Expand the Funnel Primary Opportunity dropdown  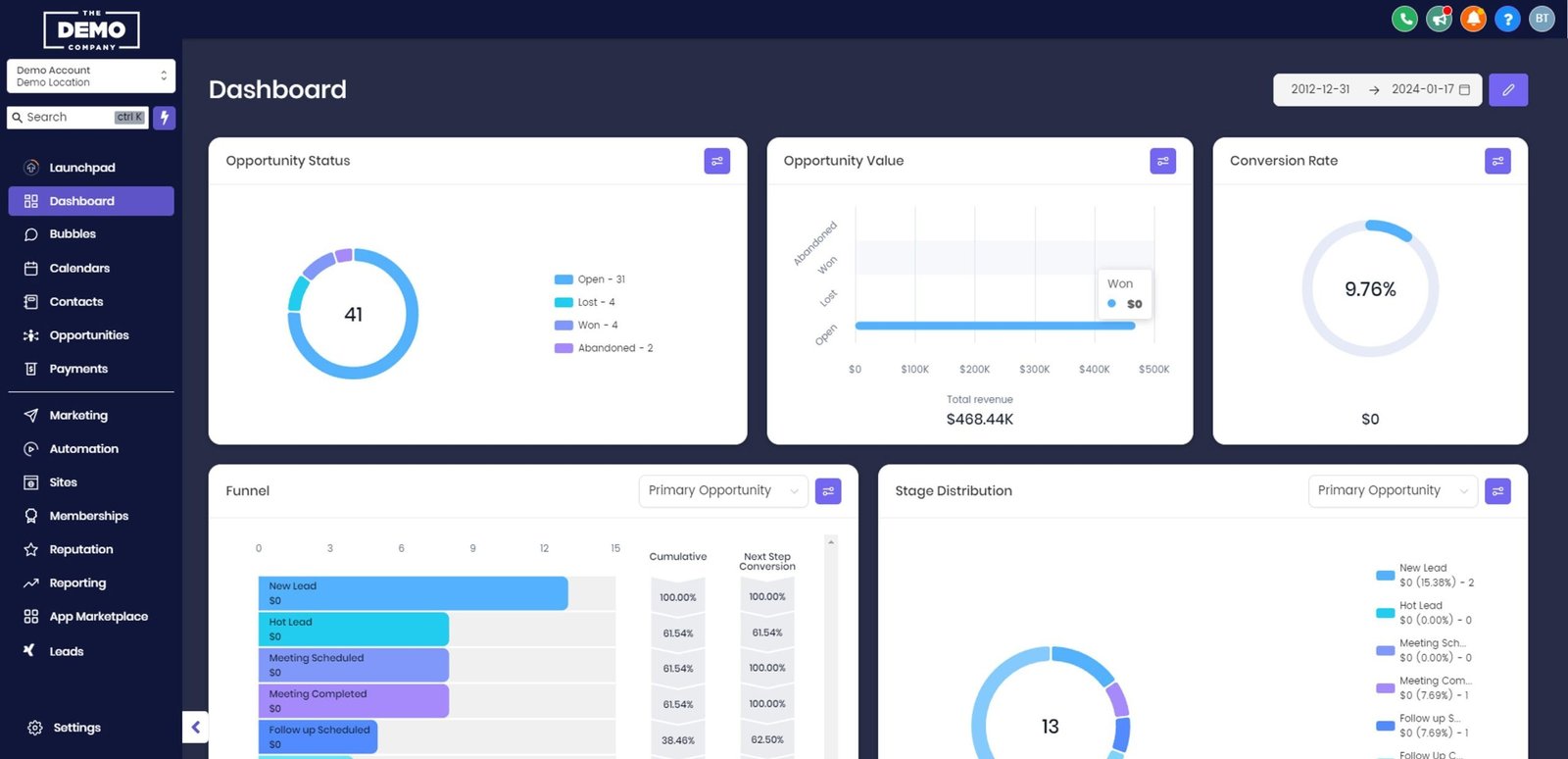(x=724, y=491)
